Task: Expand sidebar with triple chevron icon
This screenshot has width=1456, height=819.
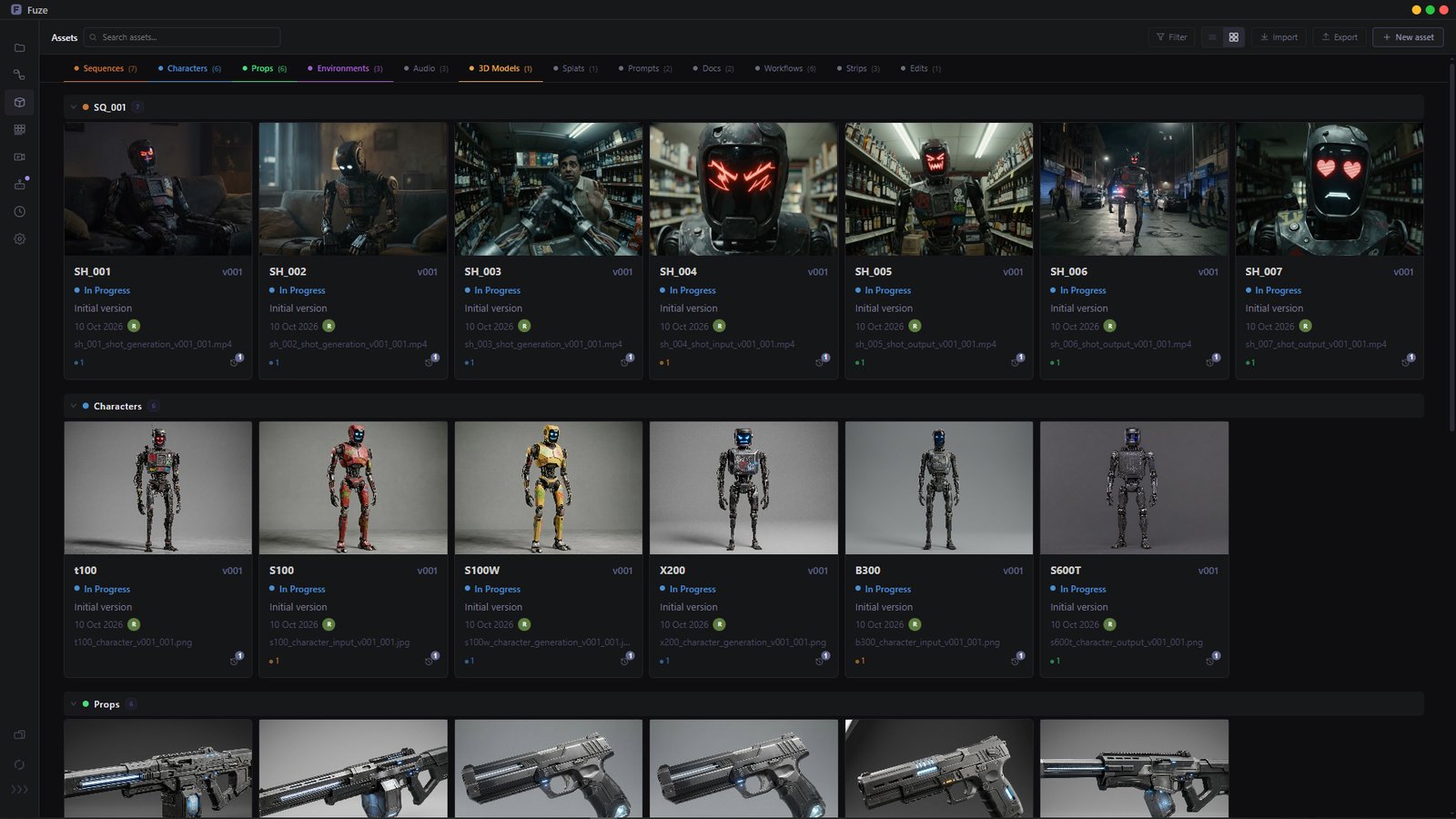Action: point(19,789)
